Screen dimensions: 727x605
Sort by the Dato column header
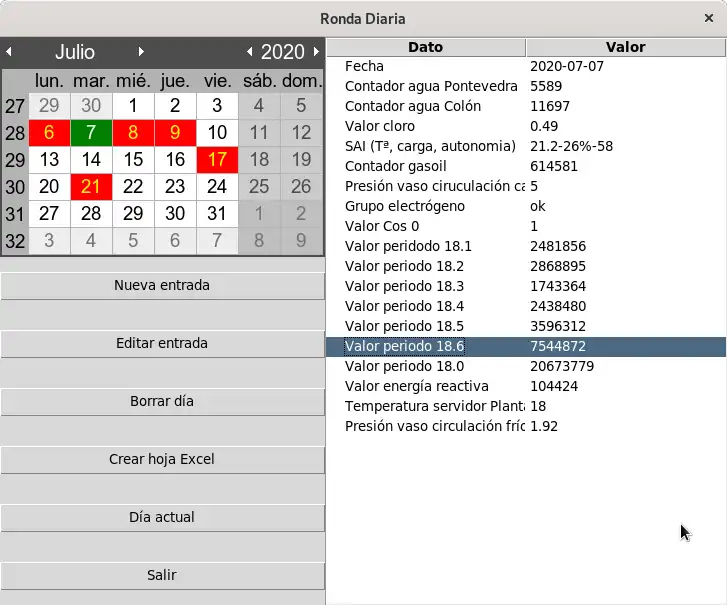pyautogui.click(x=426, y=47)
